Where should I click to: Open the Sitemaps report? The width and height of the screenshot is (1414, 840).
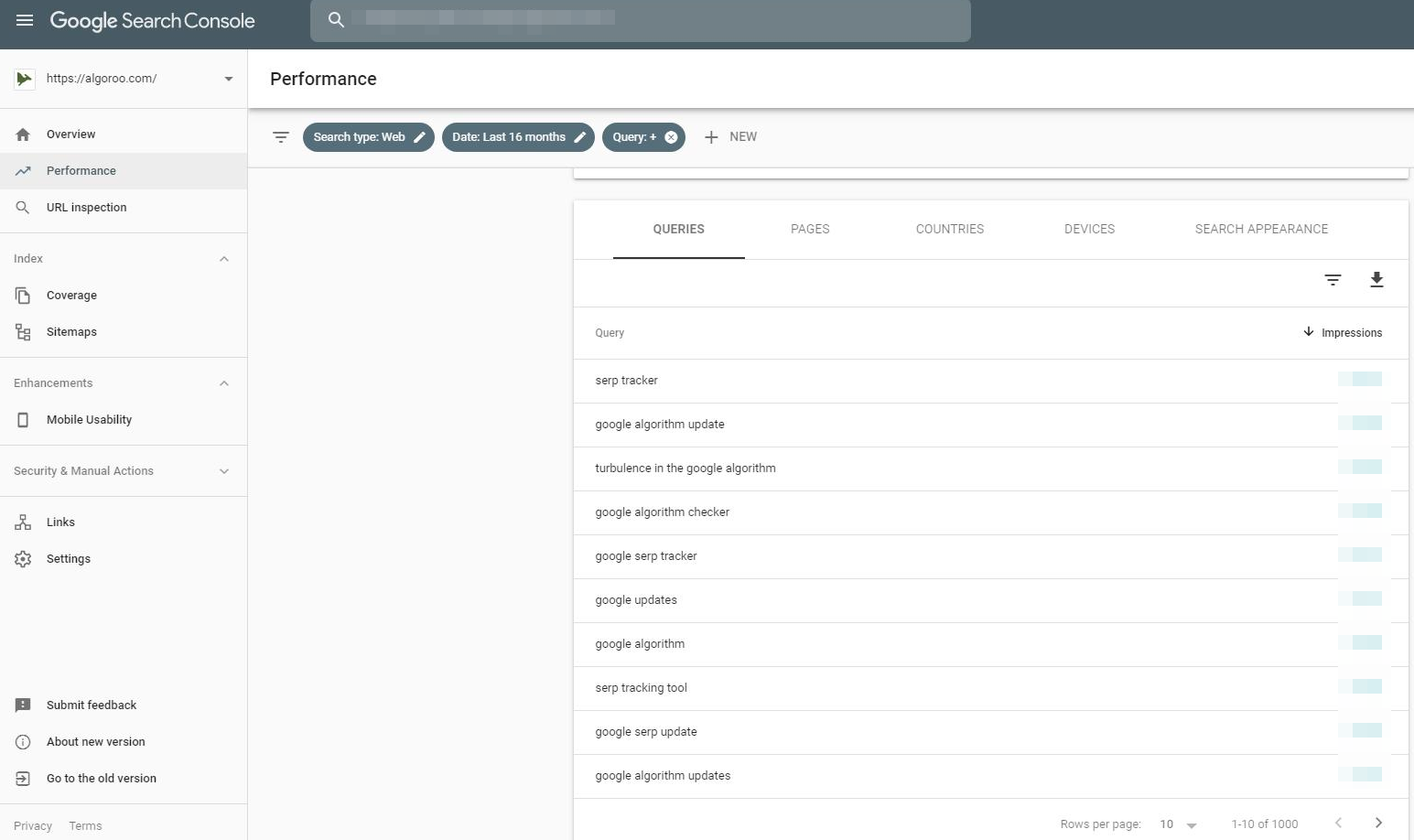click(70, 331)
